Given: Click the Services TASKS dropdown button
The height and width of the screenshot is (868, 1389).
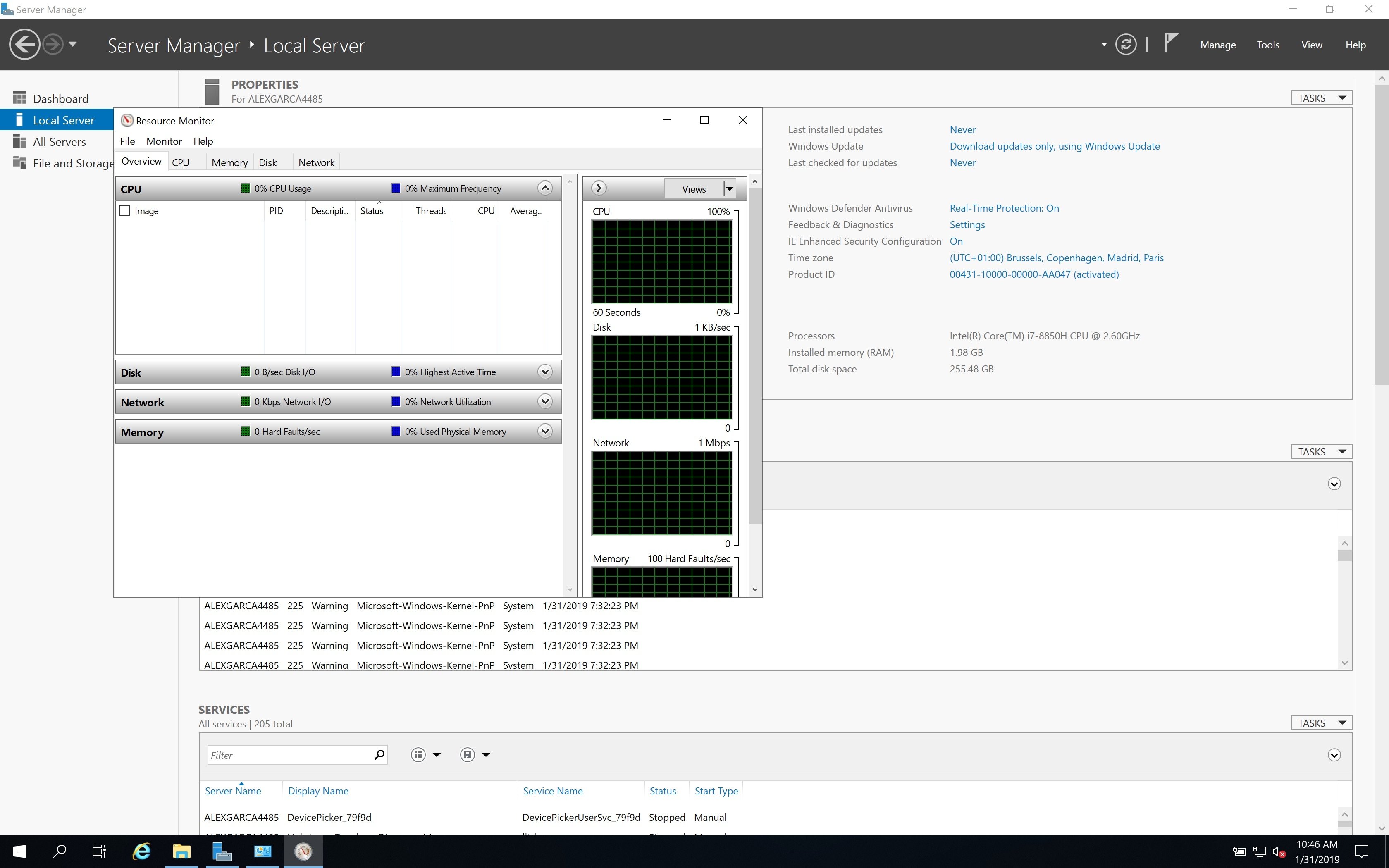Looking at the screenshot, I should click(1321, 722).
